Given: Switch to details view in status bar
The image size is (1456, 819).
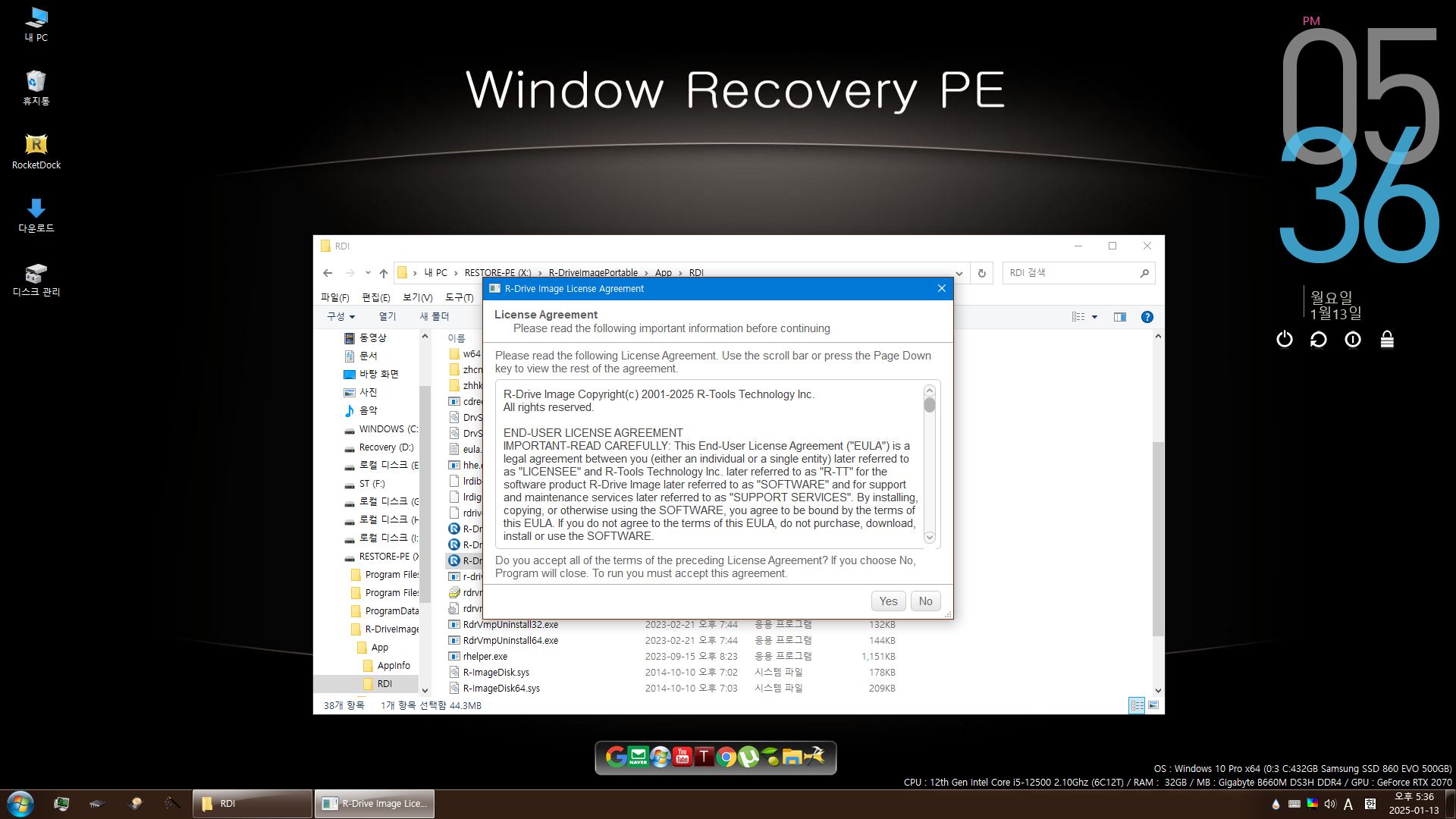Looking at the screenshot, I should pyautogui.click(x=1137, y=705).
